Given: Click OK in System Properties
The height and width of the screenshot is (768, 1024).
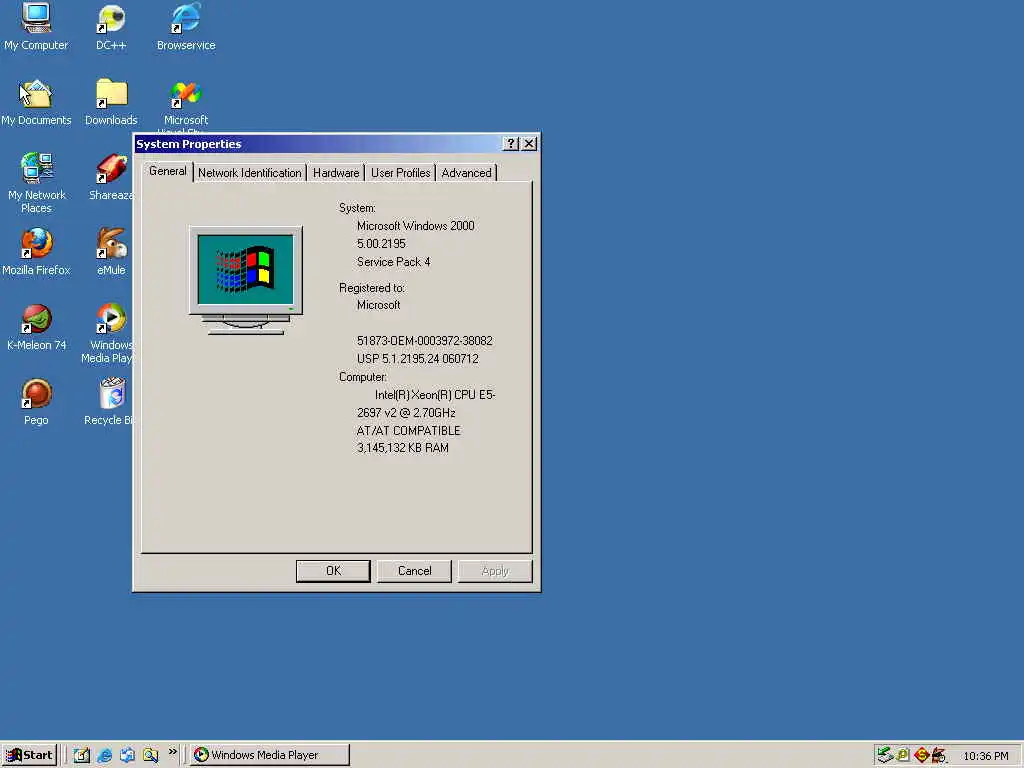Looking at the screenshot, I should point(333,571).
